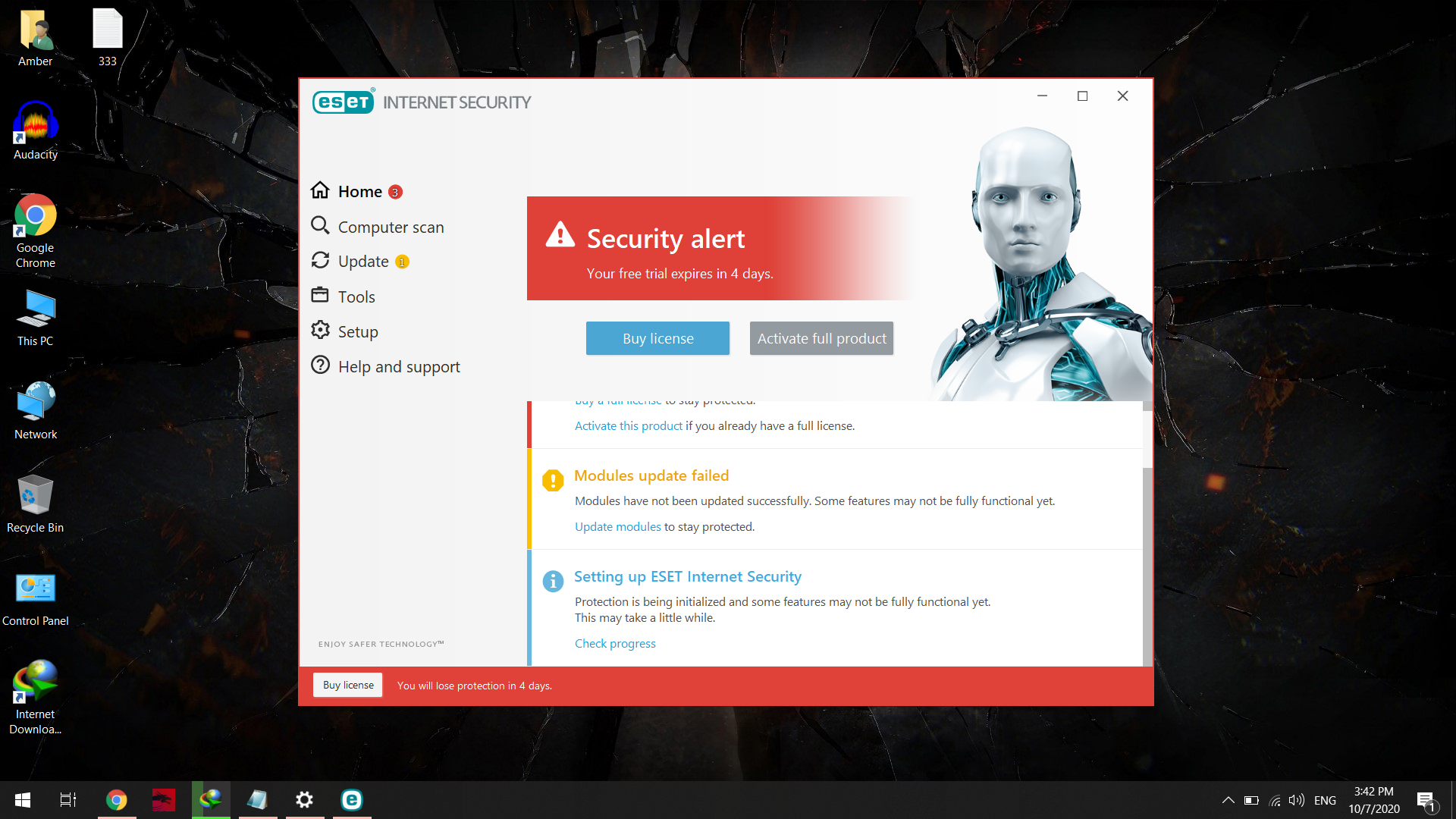Select the Recycle Bin desktop icon
Image resolution: width=1456 pixels, height=819 pixels.
35,504
